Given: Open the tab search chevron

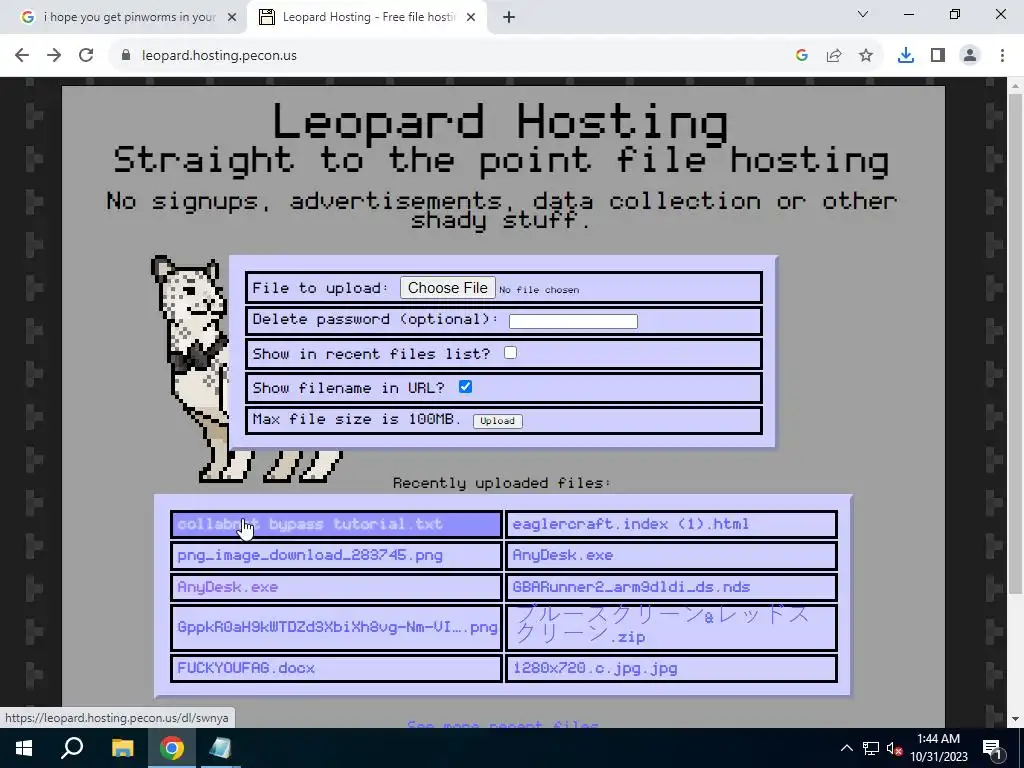Looking at the screenshot, I should [x=863, y=14].
